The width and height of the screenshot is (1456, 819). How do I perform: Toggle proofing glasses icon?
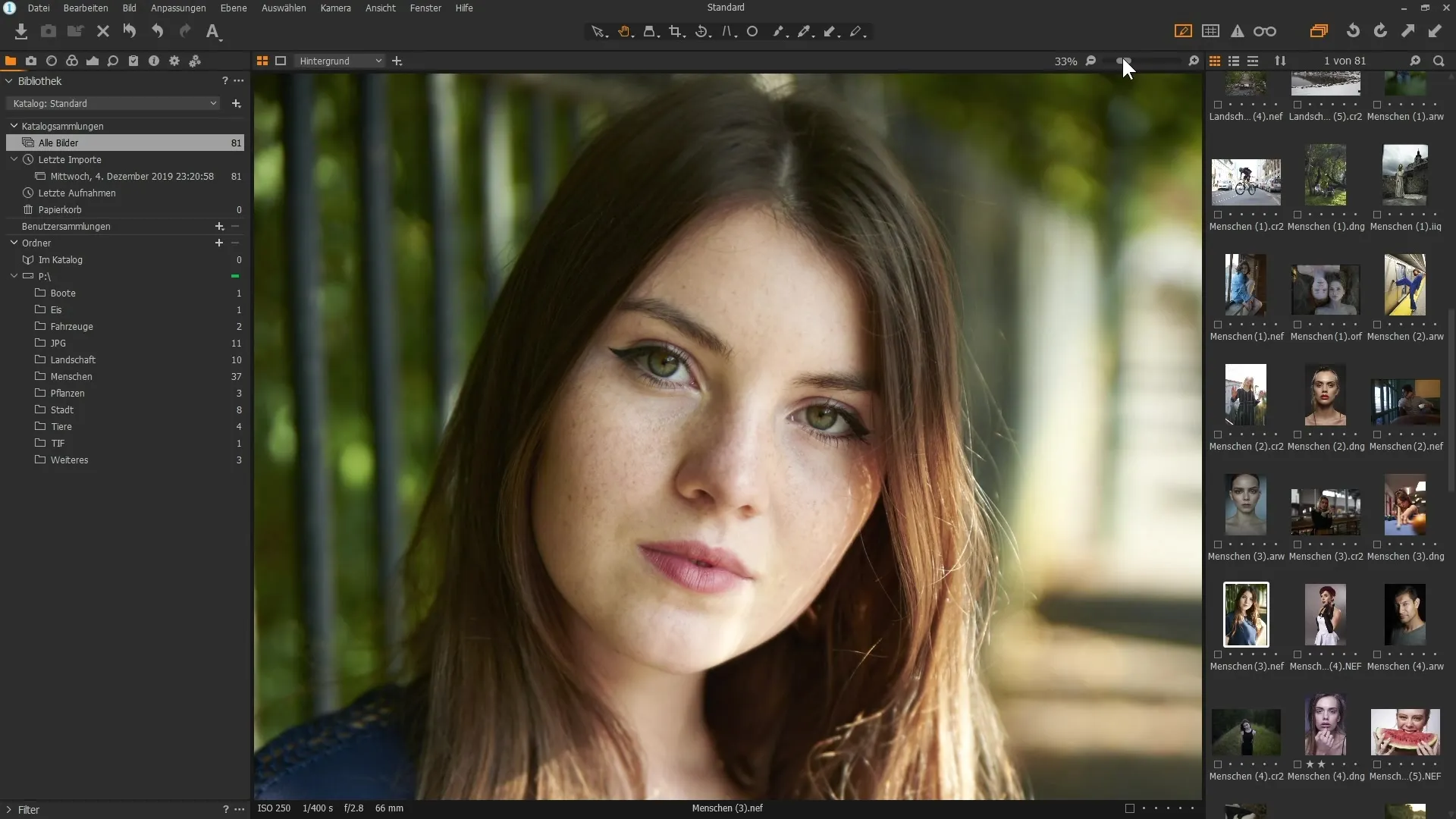click(1265, 31)
